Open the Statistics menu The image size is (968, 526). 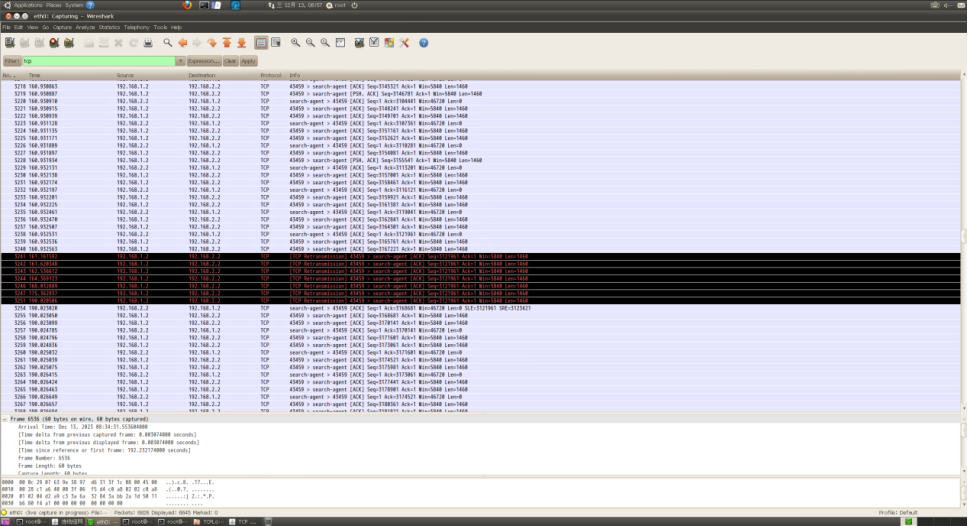point(109,27)
